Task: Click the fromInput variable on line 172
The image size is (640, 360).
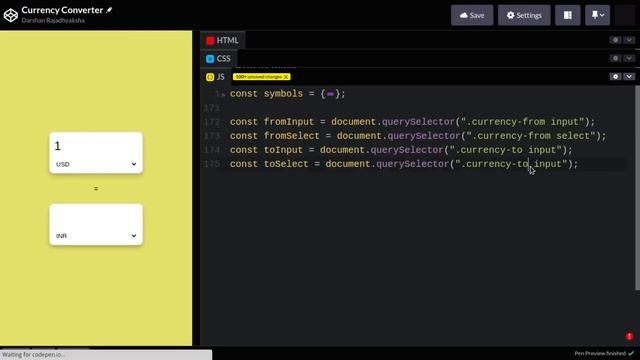Action: coord(289,122)
